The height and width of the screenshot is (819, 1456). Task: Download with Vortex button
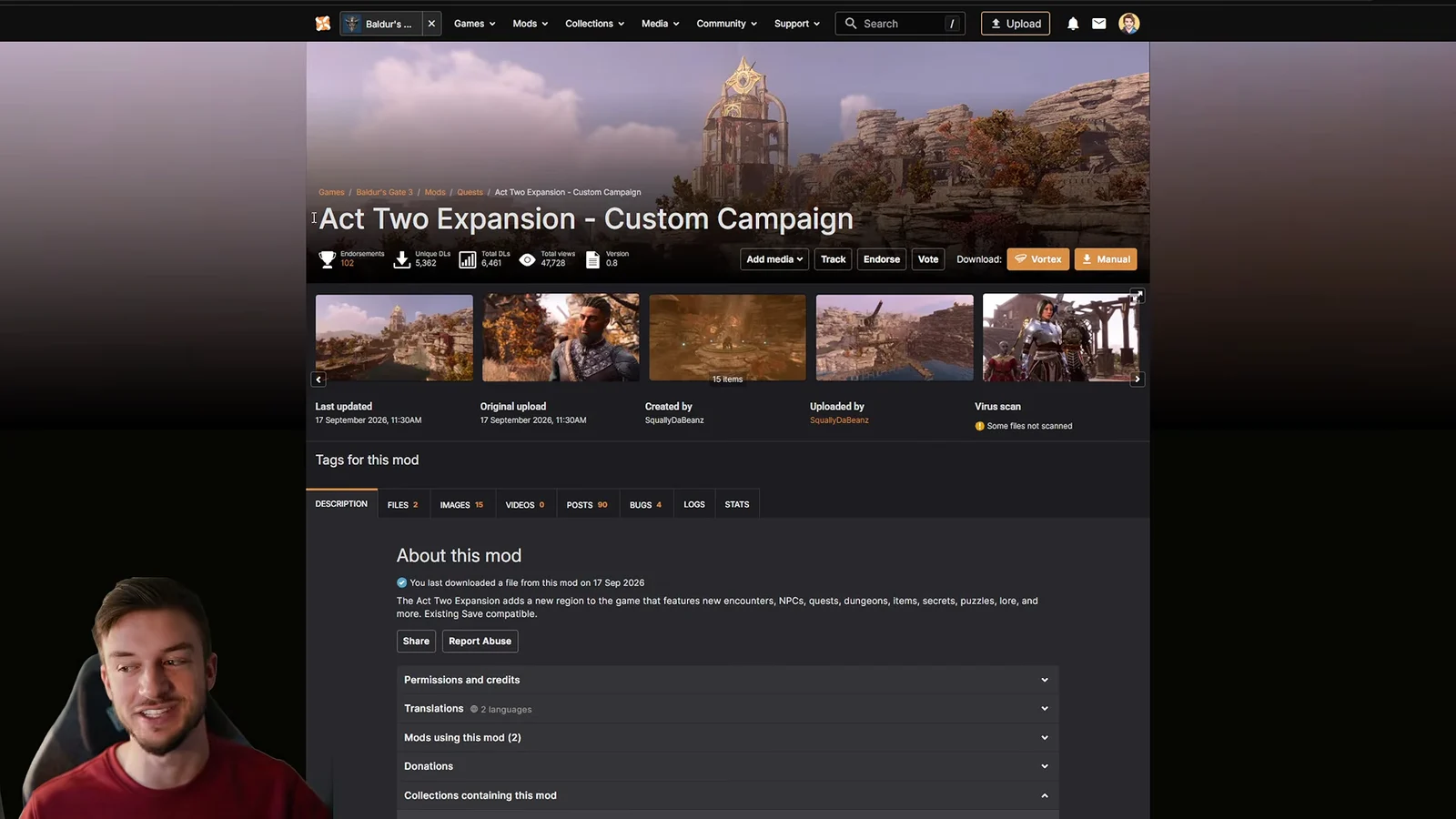pyautogui.click(x=1038, y=259)
